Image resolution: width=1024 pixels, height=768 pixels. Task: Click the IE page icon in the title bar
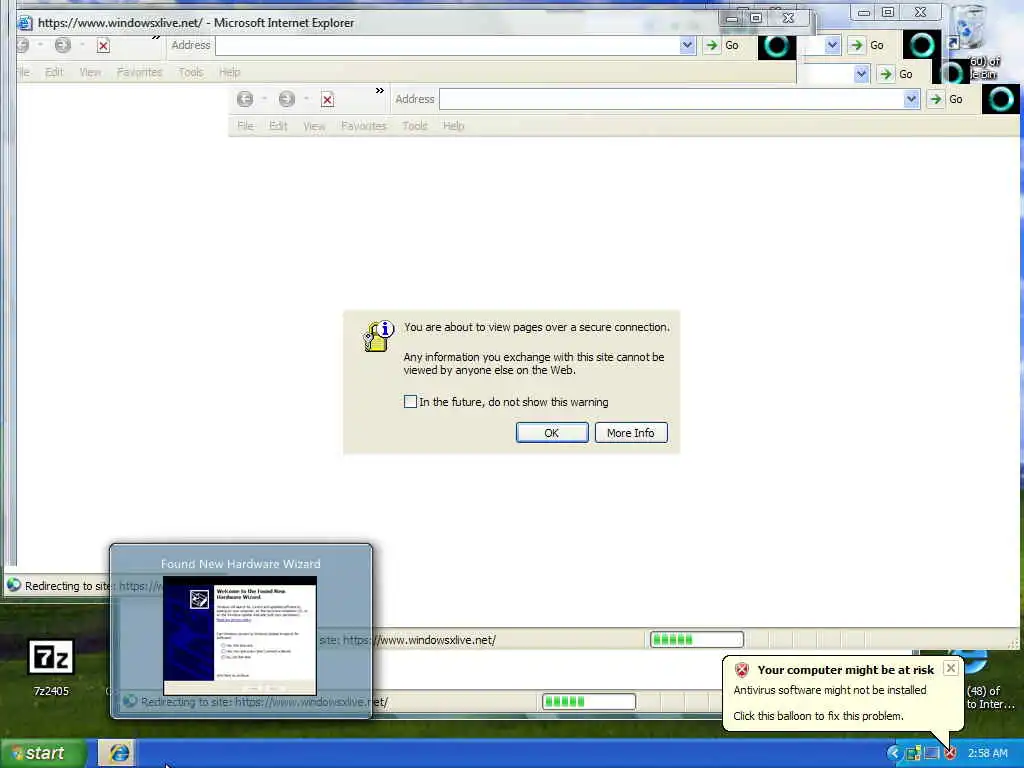point(25,23)
